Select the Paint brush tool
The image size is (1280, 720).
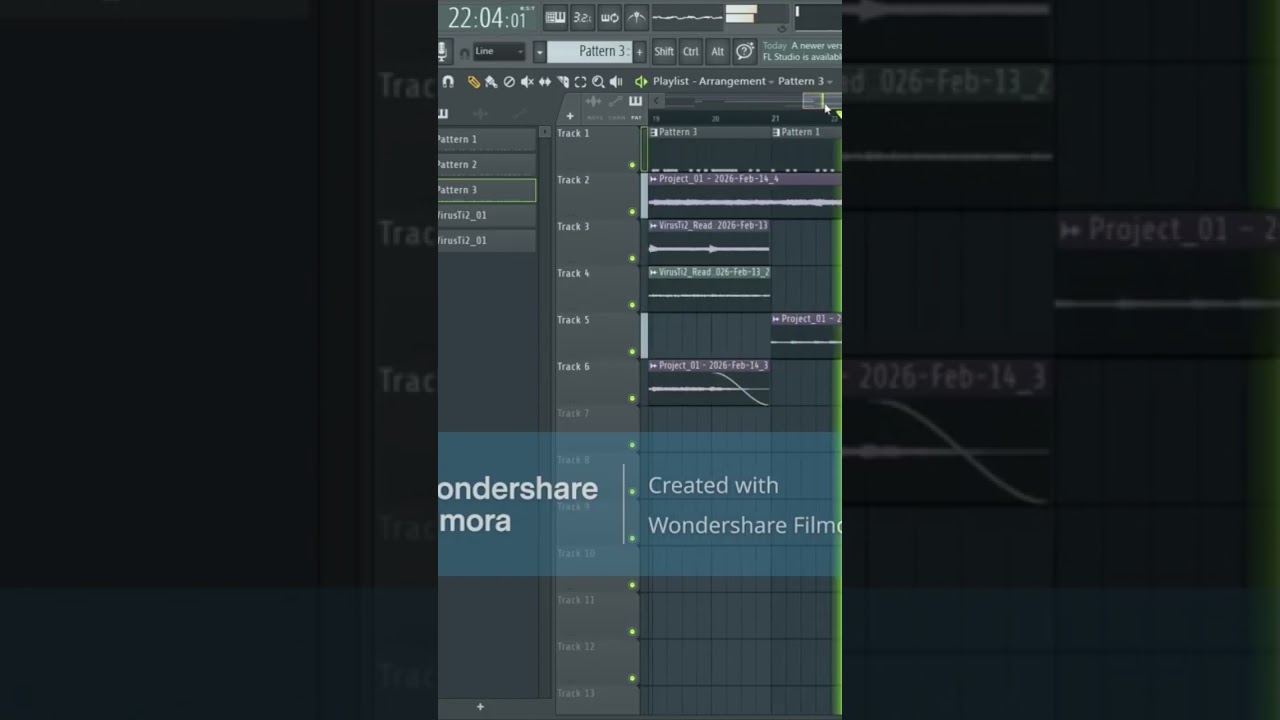coord(491,82)
